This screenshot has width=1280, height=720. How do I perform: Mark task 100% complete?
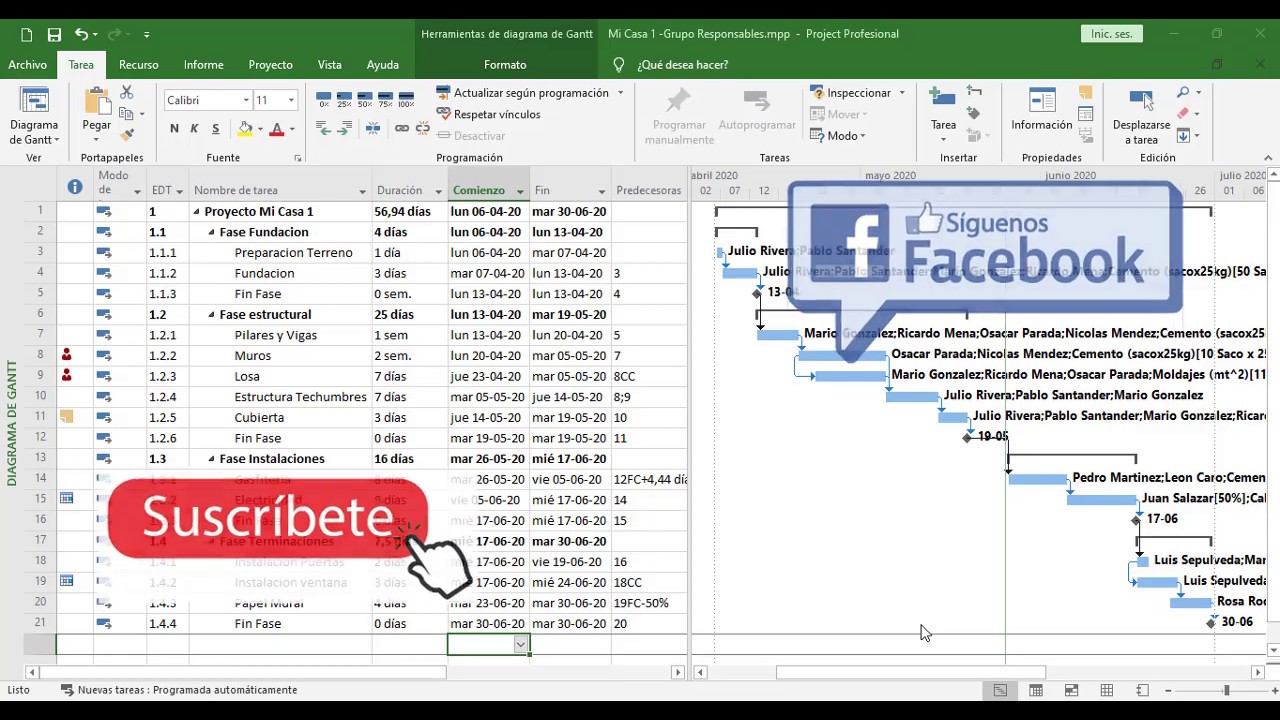click(x=406, y=100)
